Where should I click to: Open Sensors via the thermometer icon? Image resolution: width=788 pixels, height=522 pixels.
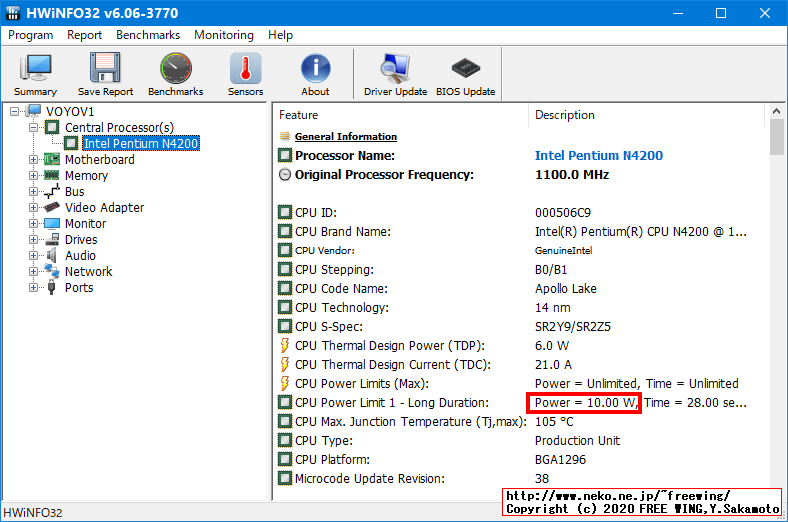click(x=245, y=74)
